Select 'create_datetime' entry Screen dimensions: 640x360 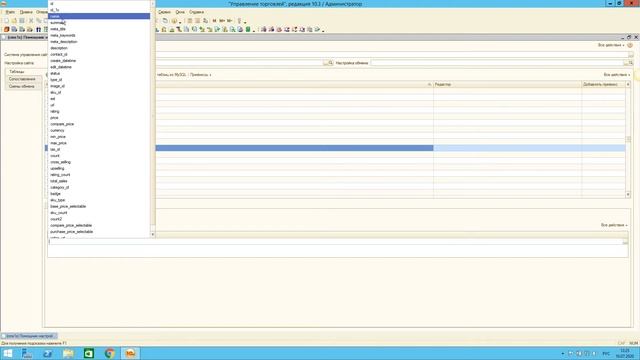pos(63,61)
